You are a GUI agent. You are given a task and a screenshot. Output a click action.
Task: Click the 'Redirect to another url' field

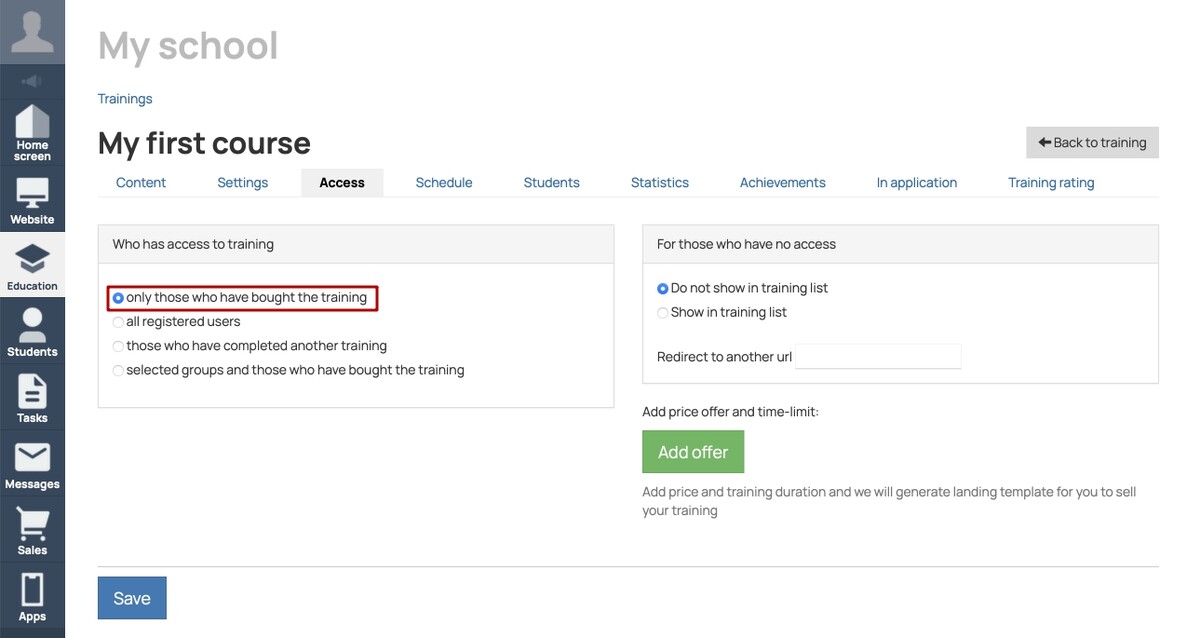coord(878,356)
